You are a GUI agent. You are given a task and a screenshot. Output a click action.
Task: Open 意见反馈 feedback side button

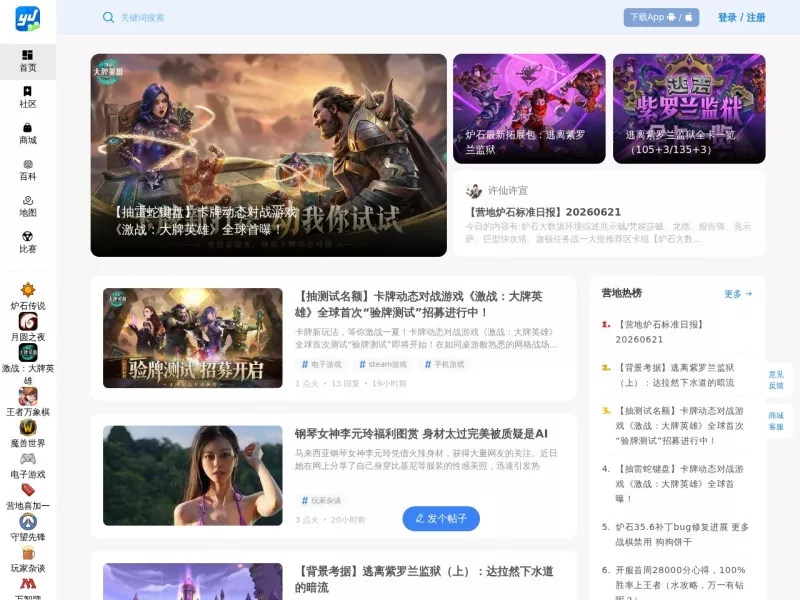click(776, 380)
